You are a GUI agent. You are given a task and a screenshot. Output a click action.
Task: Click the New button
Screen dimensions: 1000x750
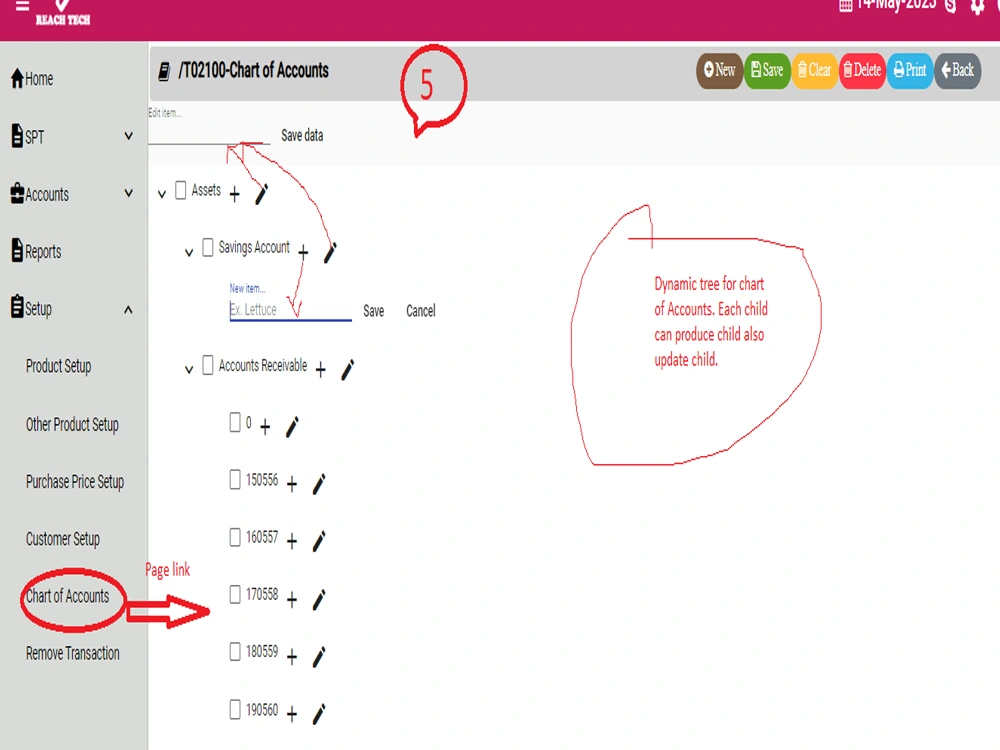pyautogui.click(x=719, y=70)
